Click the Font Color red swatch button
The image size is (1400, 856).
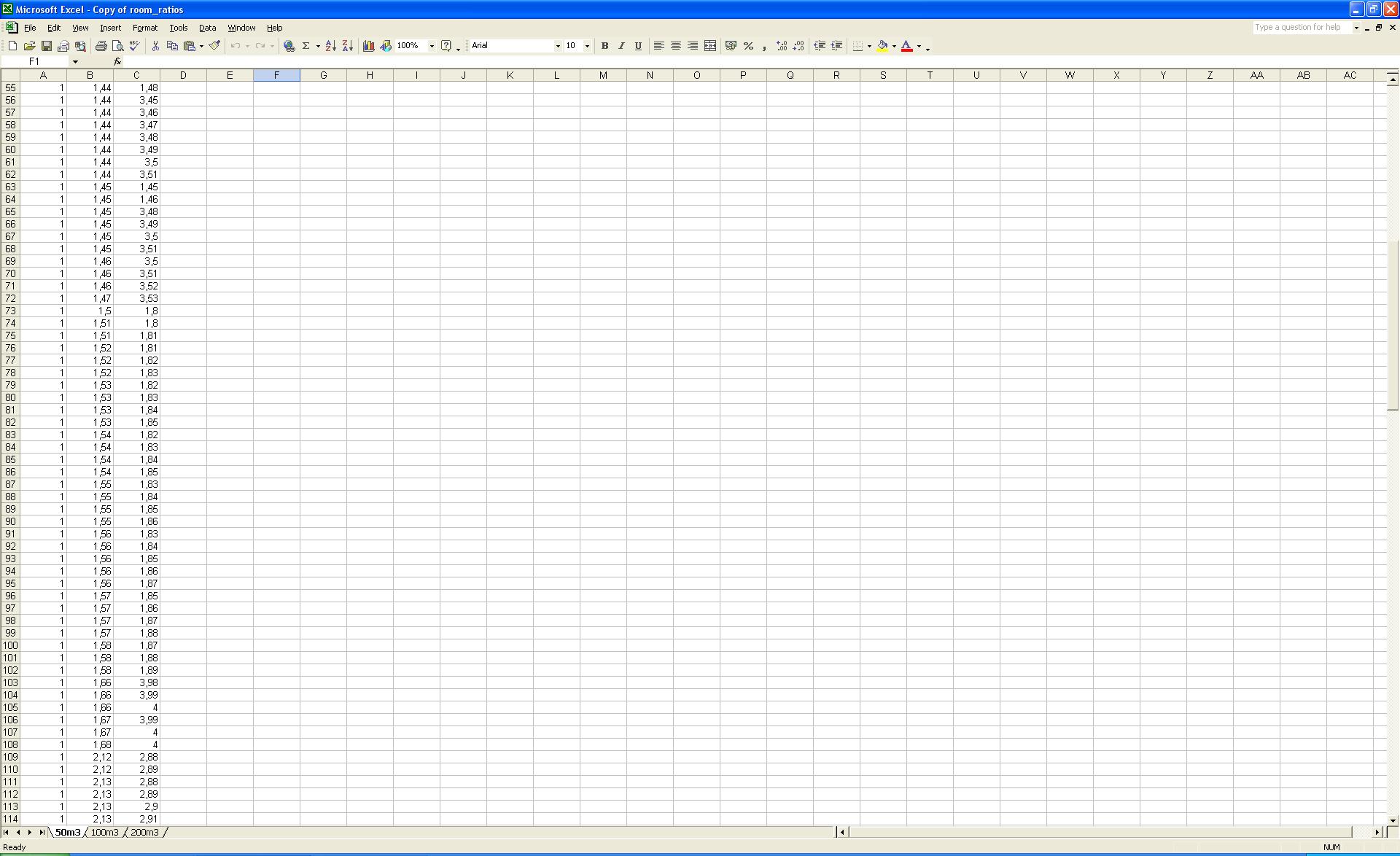(x=906, y=46)
